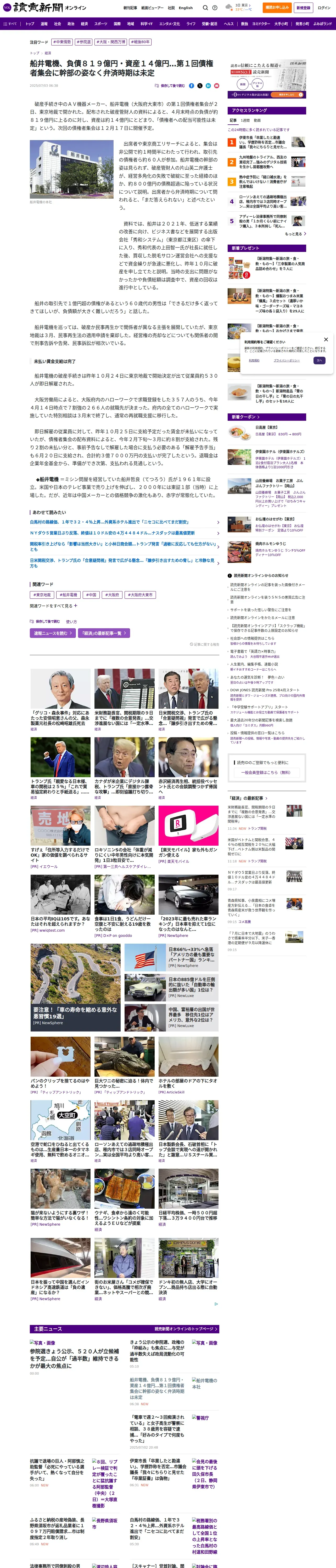Image resolution: width=336 pixels, height=1568 pixels.
Task: Open rank 2 ranking article thumbnail 九州地盤トライアル
Action: 298,162
